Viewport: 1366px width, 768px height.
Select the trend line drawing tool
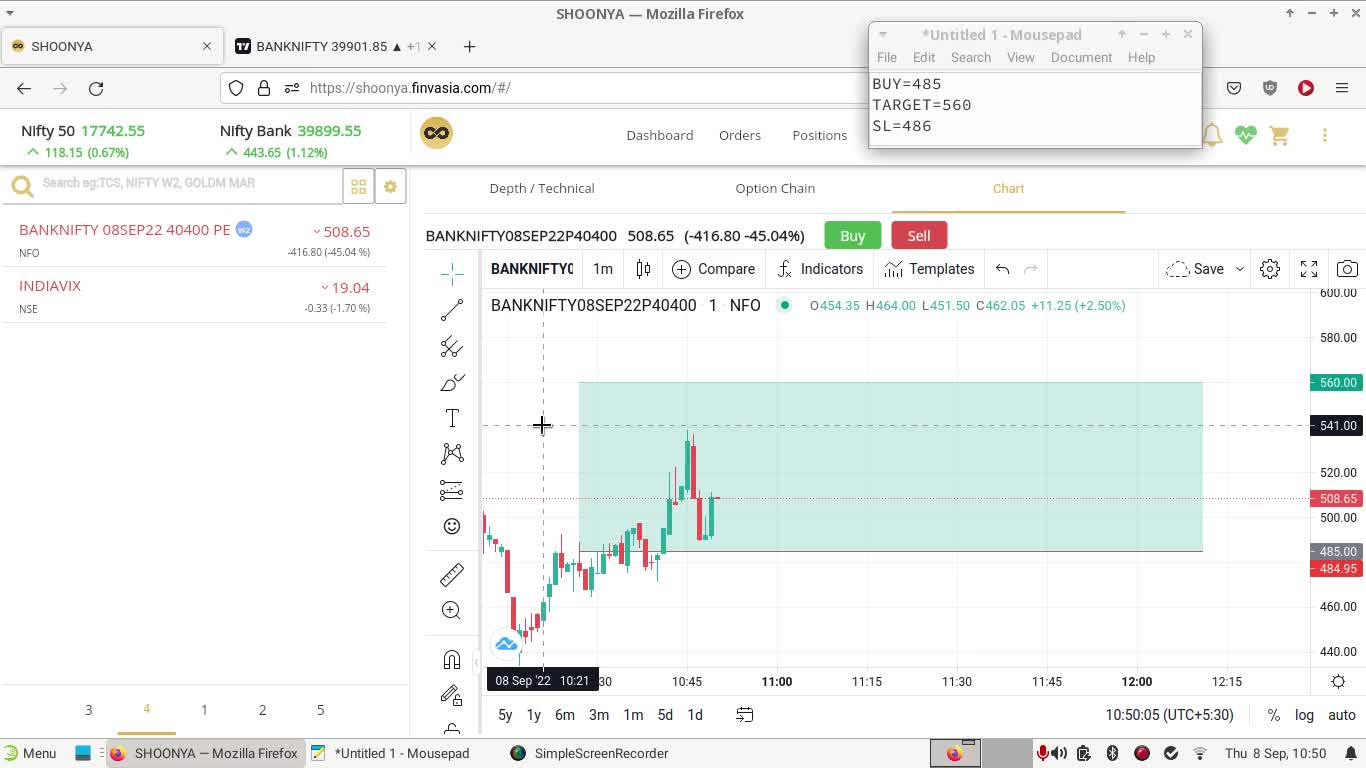452,311
